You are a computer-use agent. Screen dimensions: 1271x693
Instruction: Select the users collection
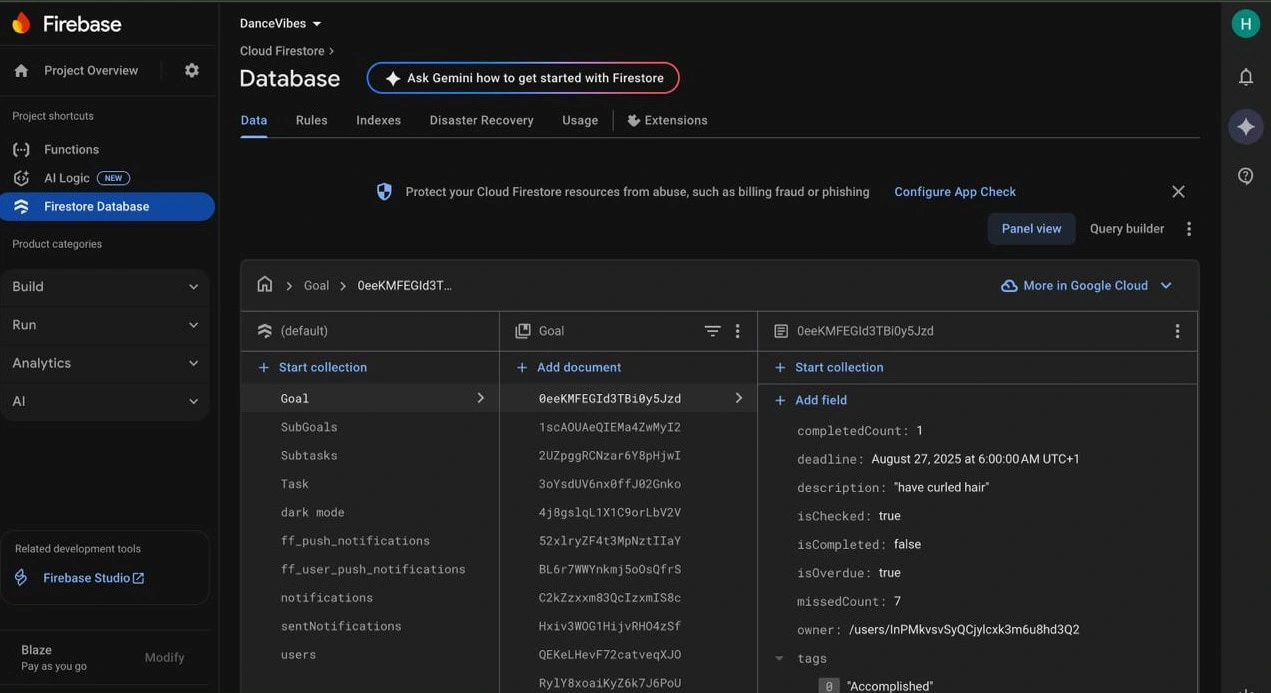point(298,655)
